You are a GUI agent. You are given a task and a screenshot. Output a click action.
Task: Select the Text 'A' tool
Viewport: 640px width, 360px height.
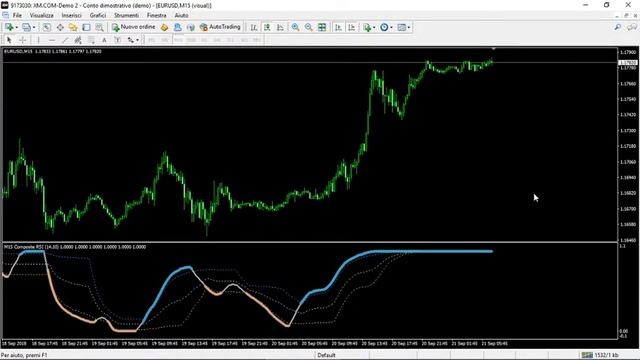104,40
